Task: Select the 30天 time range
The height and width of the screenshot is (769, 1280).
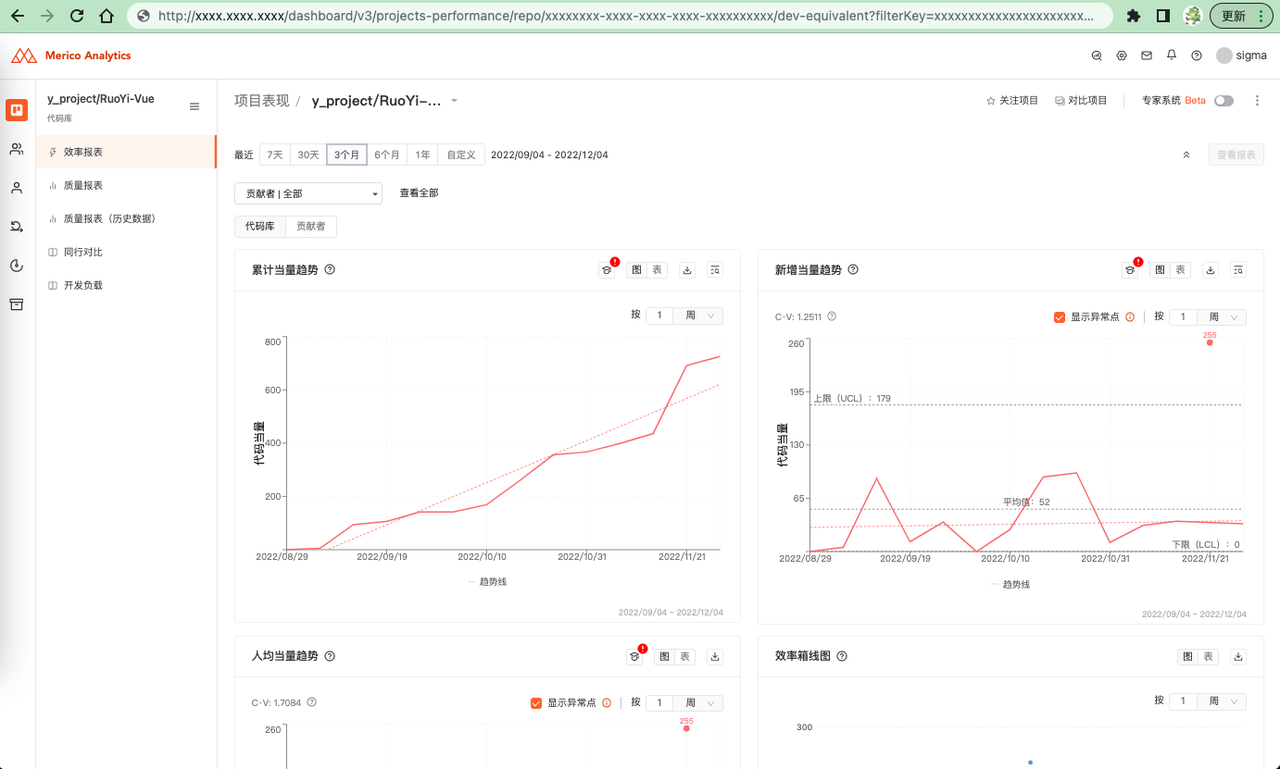Action: 309,155
